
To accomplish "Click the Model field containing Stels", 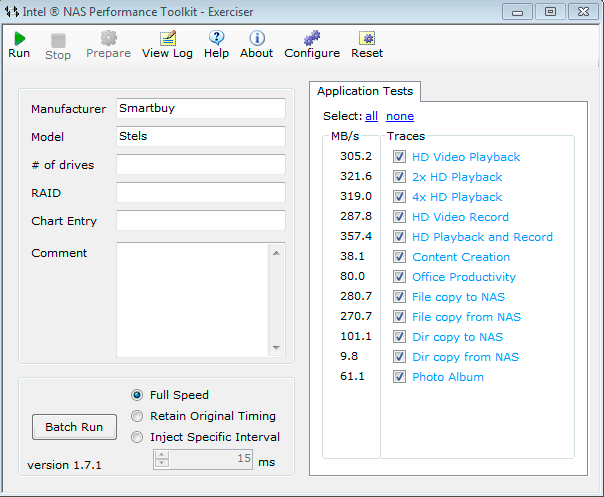I will pos(201,136).
